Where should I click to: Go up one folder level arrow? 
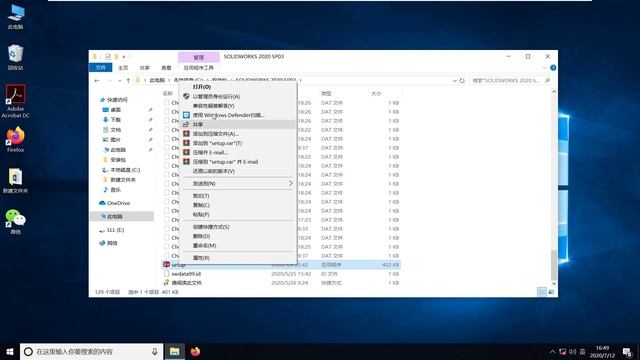[128, 80]
